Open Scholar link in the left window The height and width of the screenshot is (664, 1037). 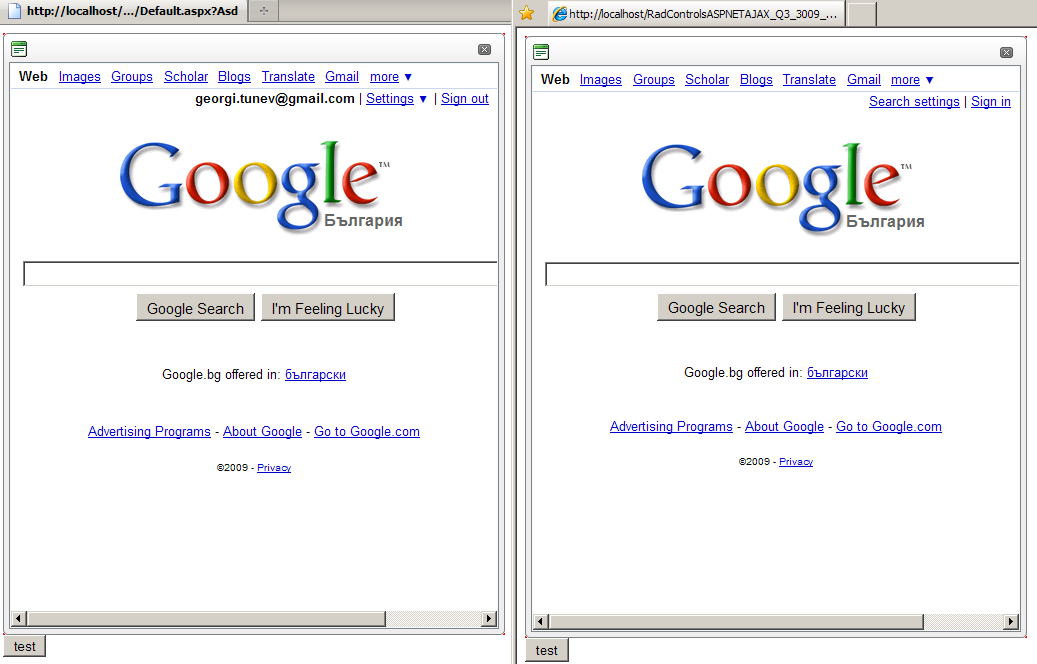[186, 77]
